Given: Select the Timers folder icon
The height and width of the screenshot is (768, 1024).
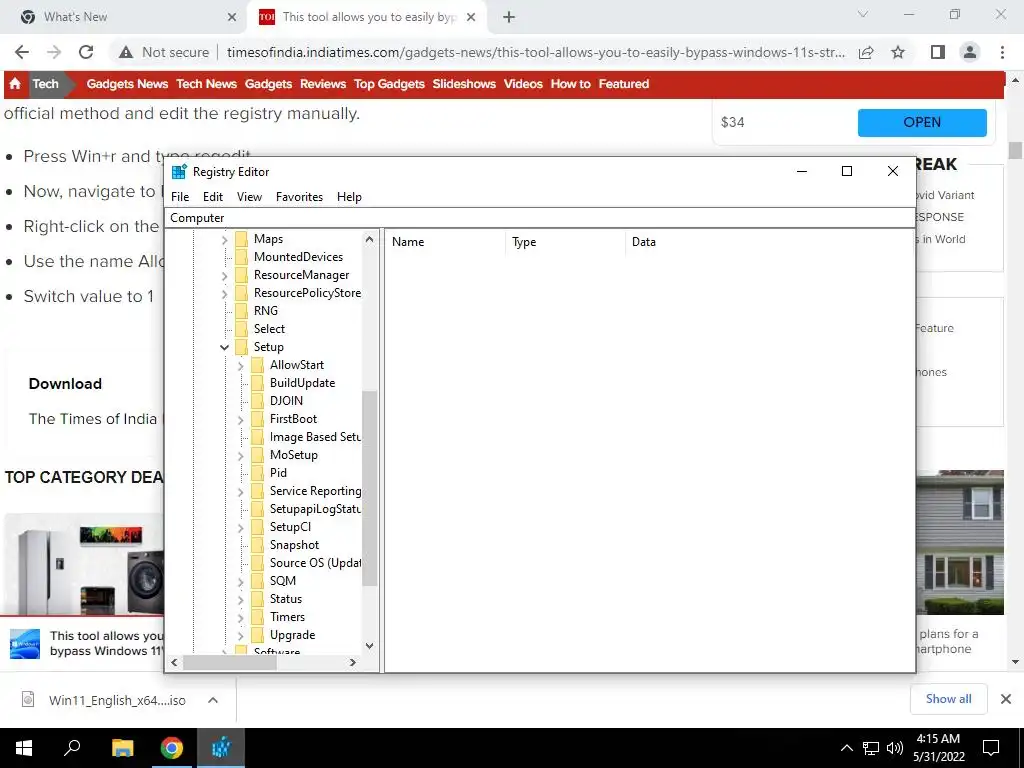Looking at the screenshot, I should [x=257, y=617].
